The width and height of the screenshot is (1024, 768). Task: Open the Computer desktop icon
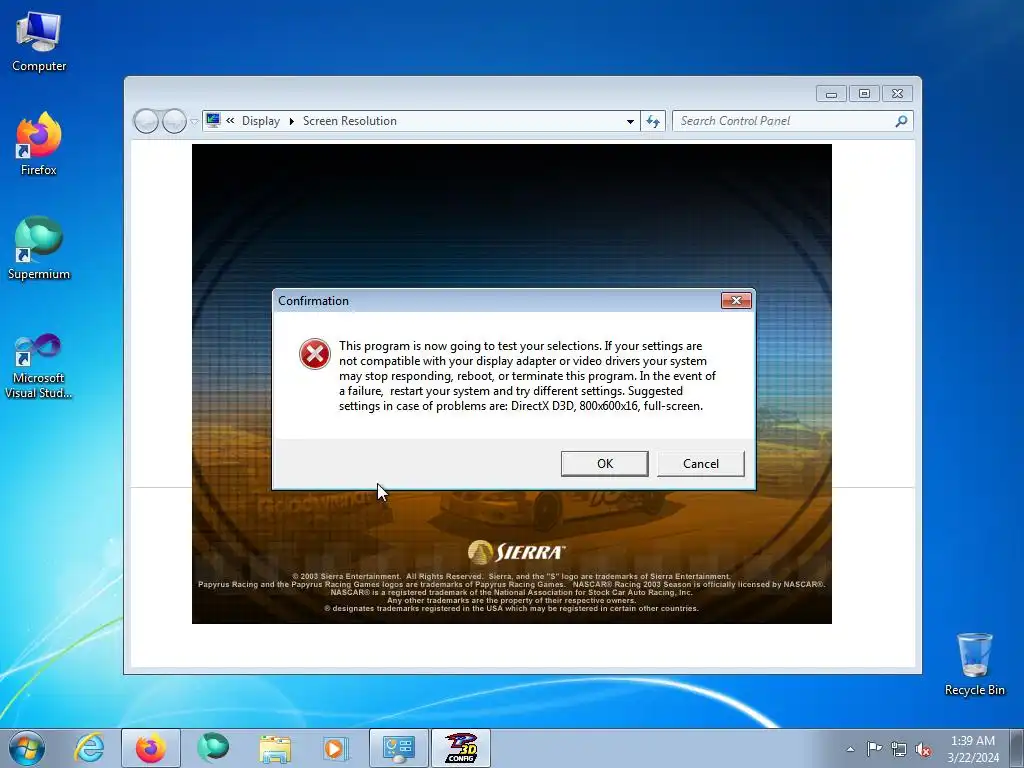coord(39,42)
